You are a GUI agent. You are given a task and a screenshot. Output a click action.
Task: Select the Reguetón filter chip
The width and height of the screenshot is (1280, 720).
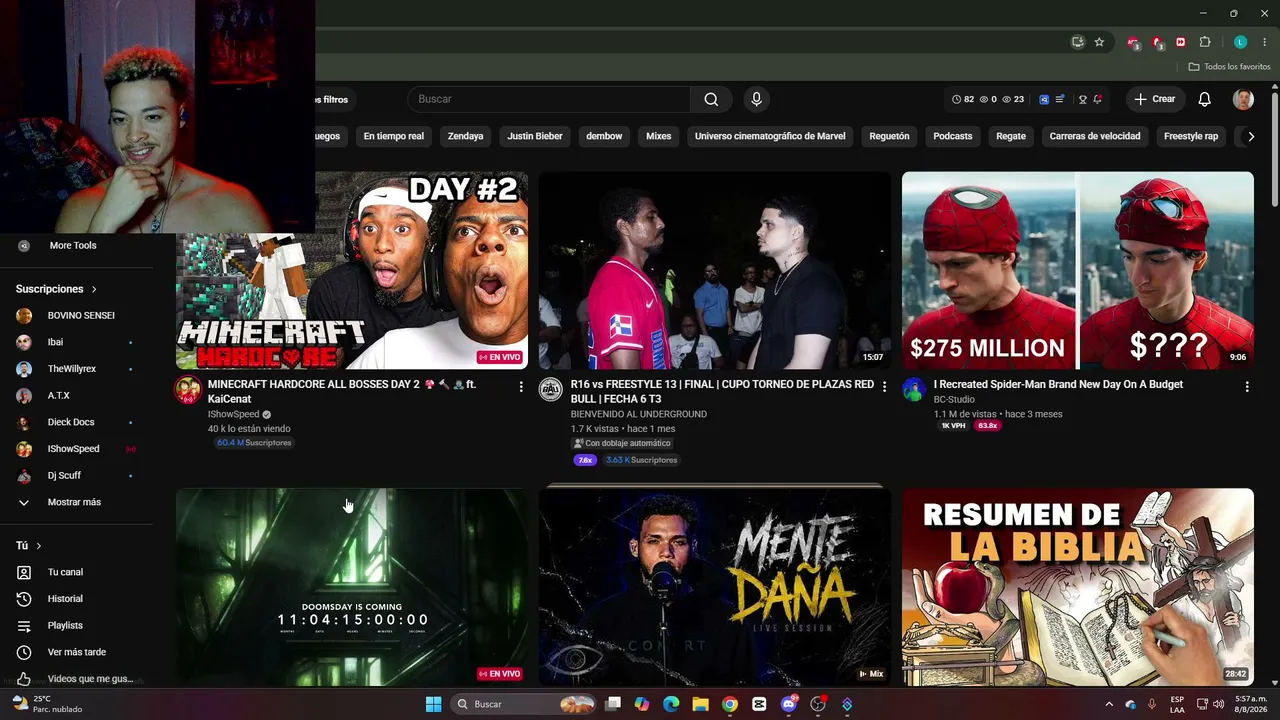pos(890,136)
